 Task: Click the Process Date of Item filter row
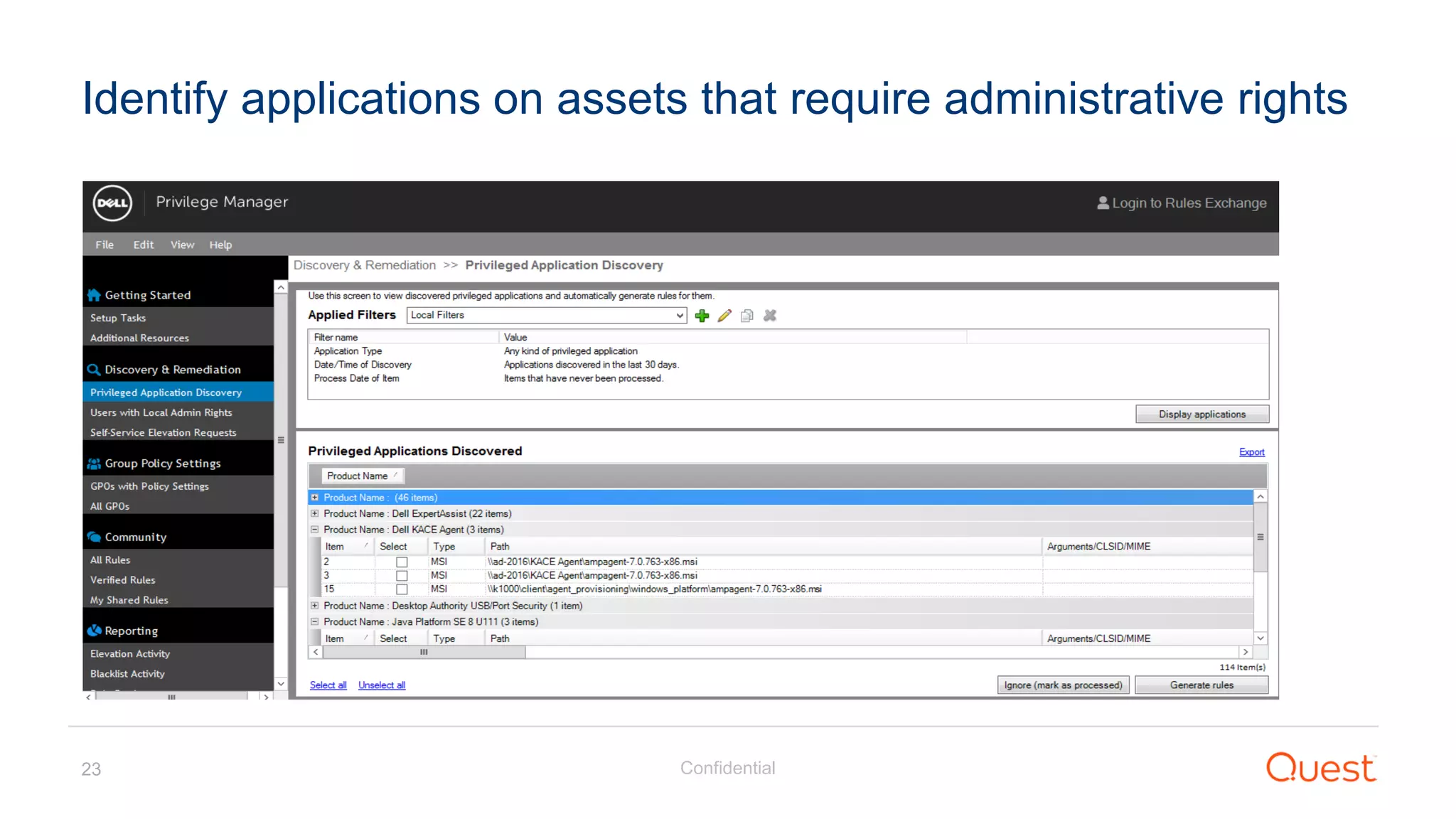point(788,378)
